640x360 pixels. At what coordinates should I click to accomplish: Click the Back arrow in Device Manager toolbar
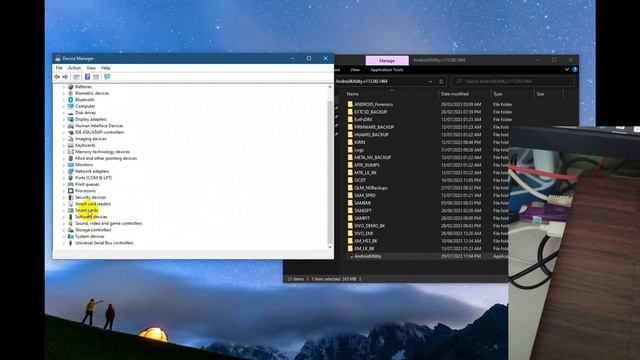(x=57, y=77)
